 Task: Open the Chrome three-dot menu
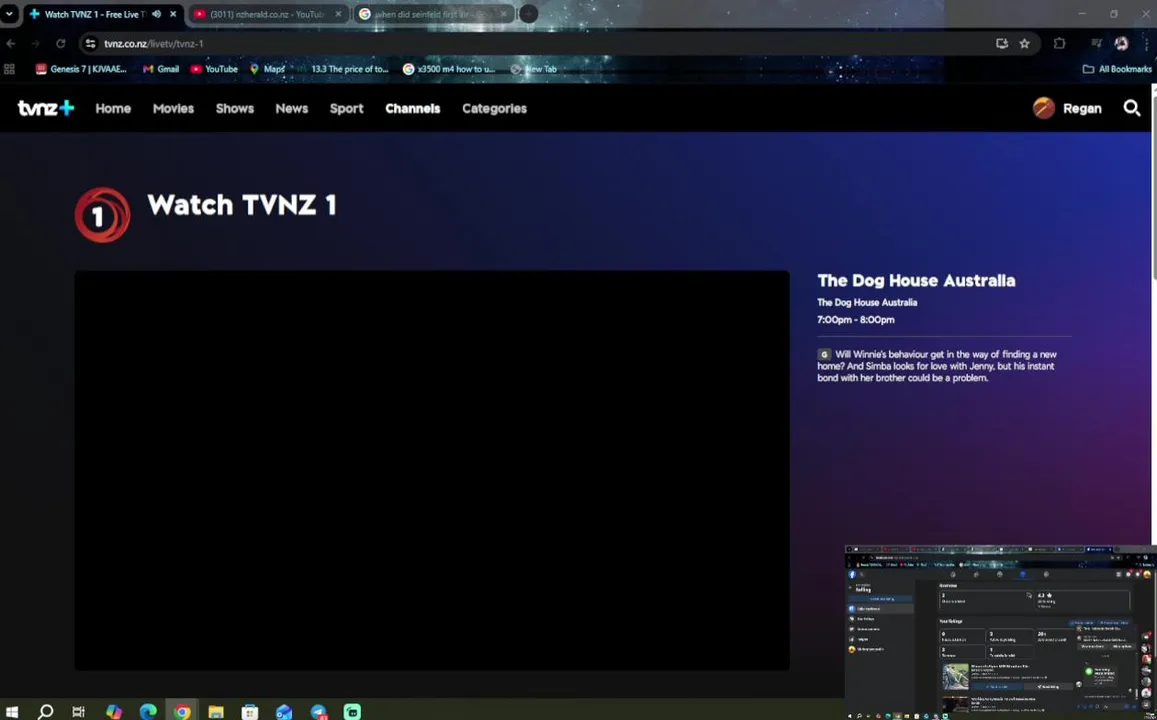point(1147,44)
